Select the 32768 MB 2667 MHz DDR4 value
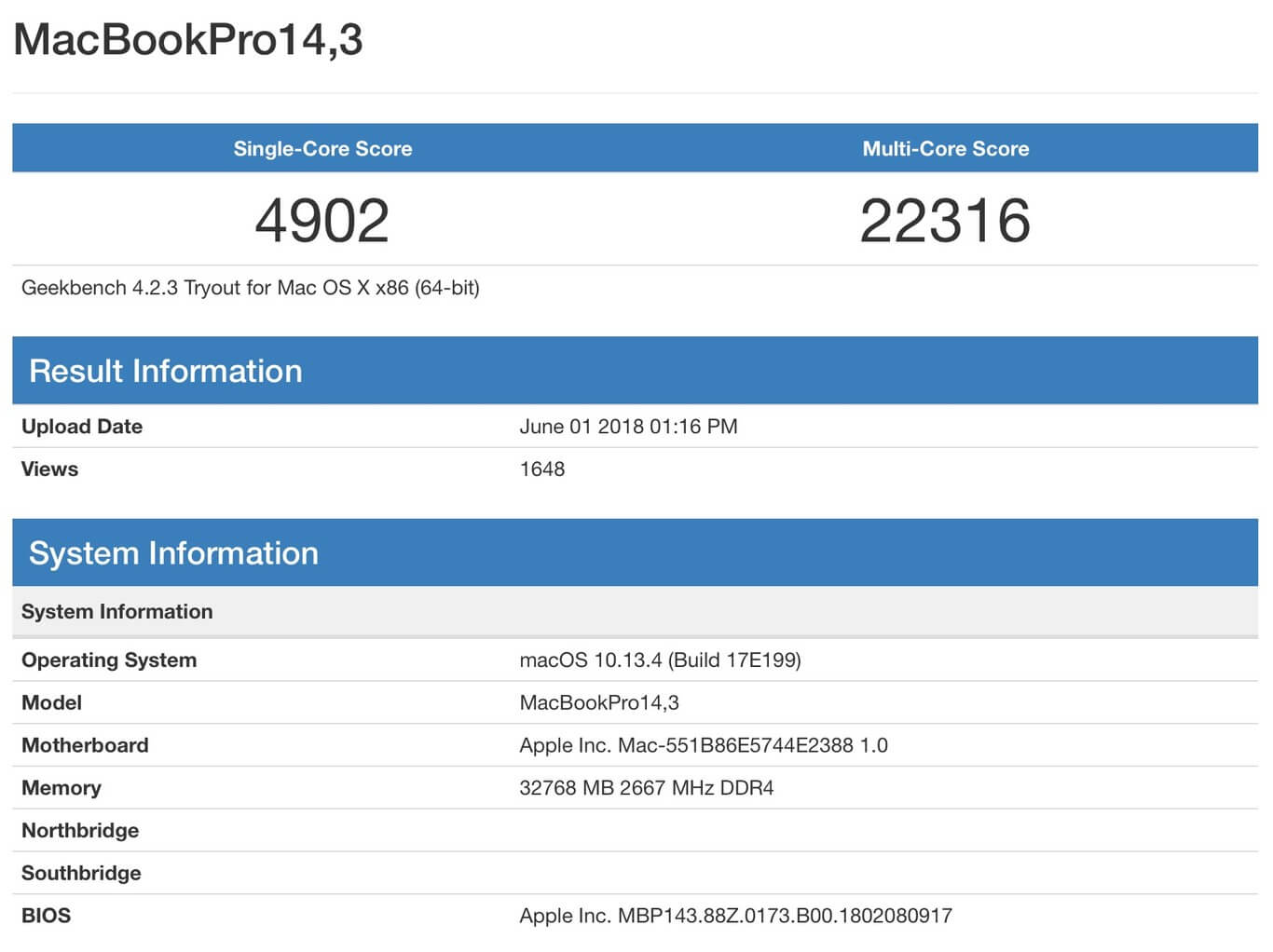The image size is (1273, 952). click(647, 788)
